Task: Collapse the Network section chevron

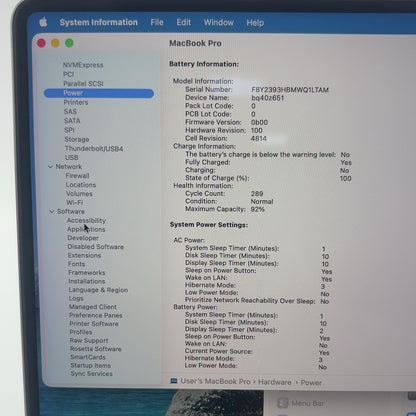Action: 51,166
